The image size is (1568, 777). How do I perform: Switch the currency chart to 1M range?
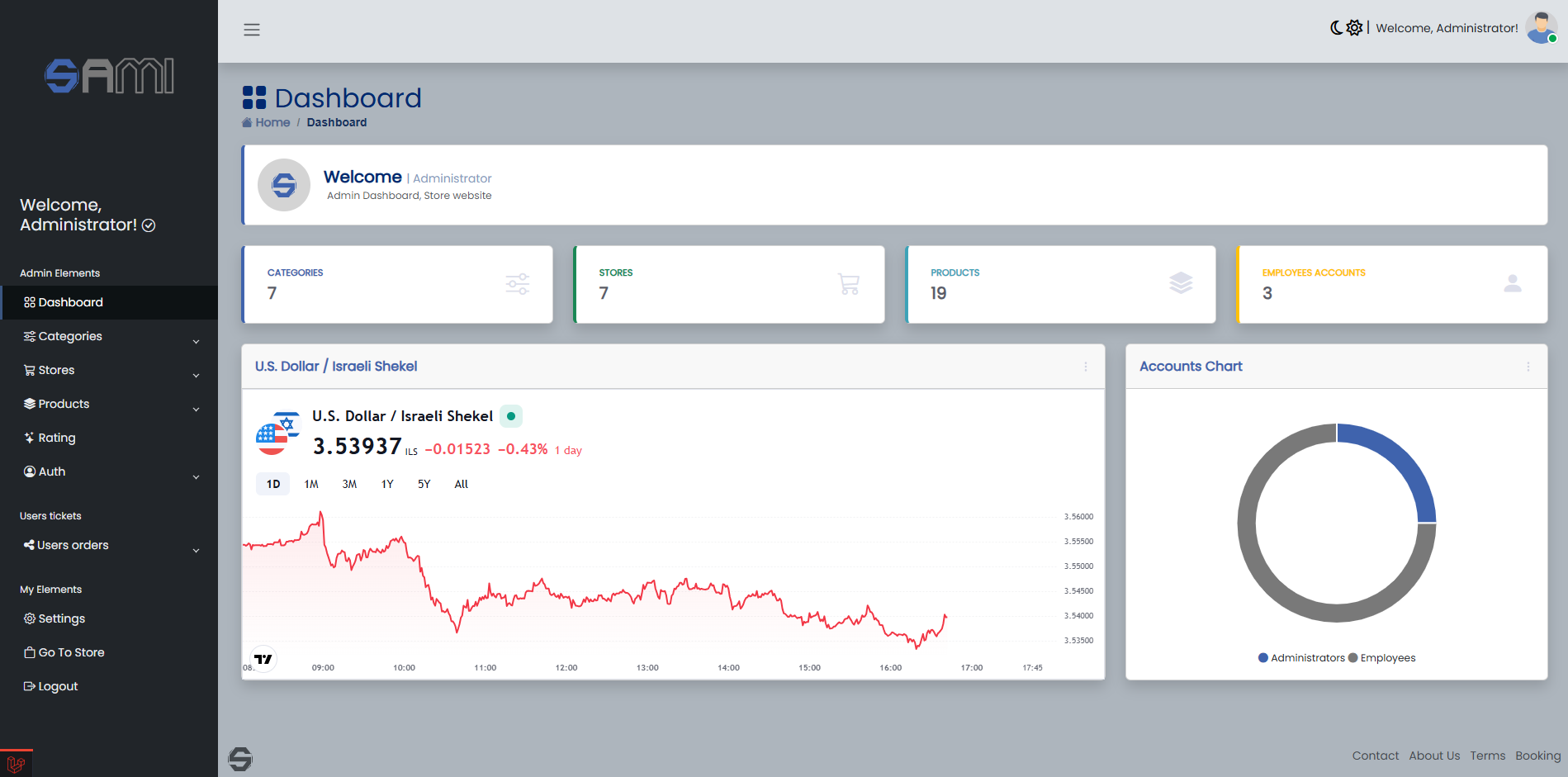click(x=311, y=484)
